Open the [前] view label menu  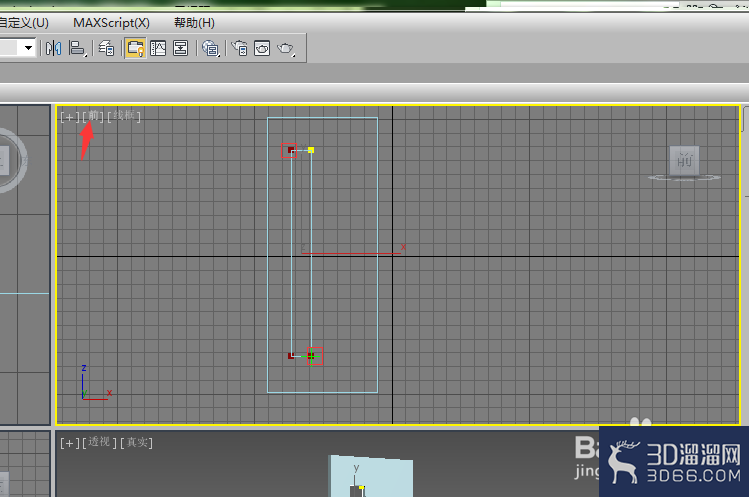click(93, 116)
